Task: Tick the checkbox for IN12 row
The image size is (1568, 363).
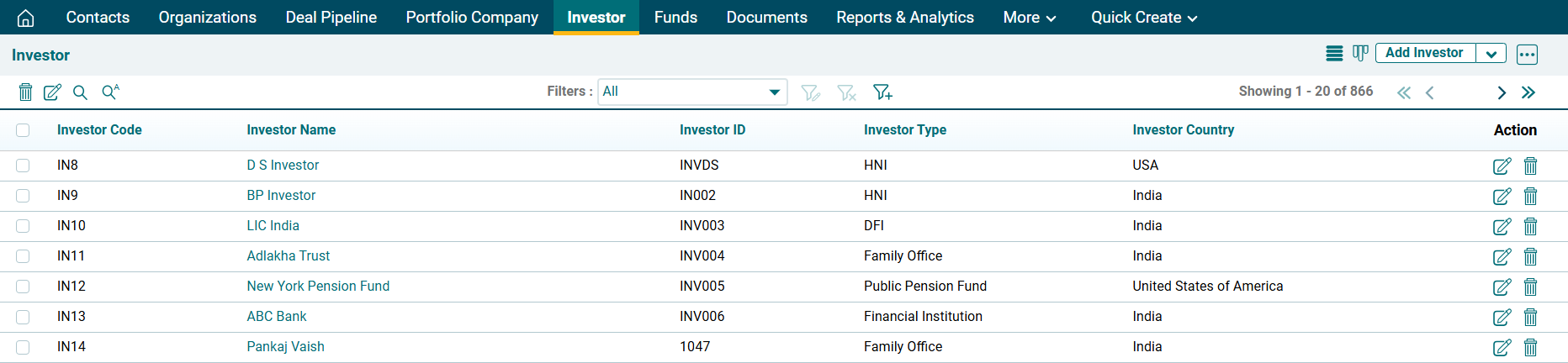Action: click(23, 287)
